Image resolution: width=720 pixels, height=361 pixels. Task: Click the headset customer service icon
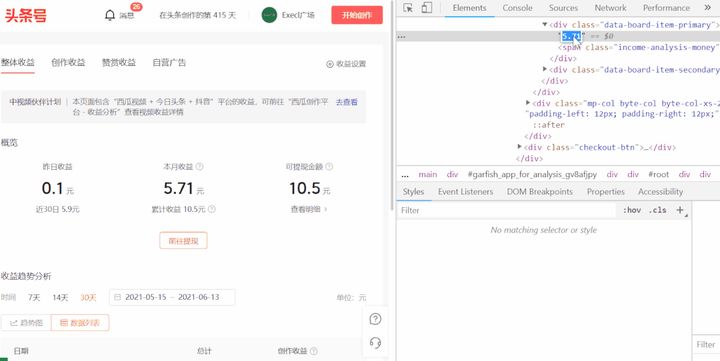point(375,343)
